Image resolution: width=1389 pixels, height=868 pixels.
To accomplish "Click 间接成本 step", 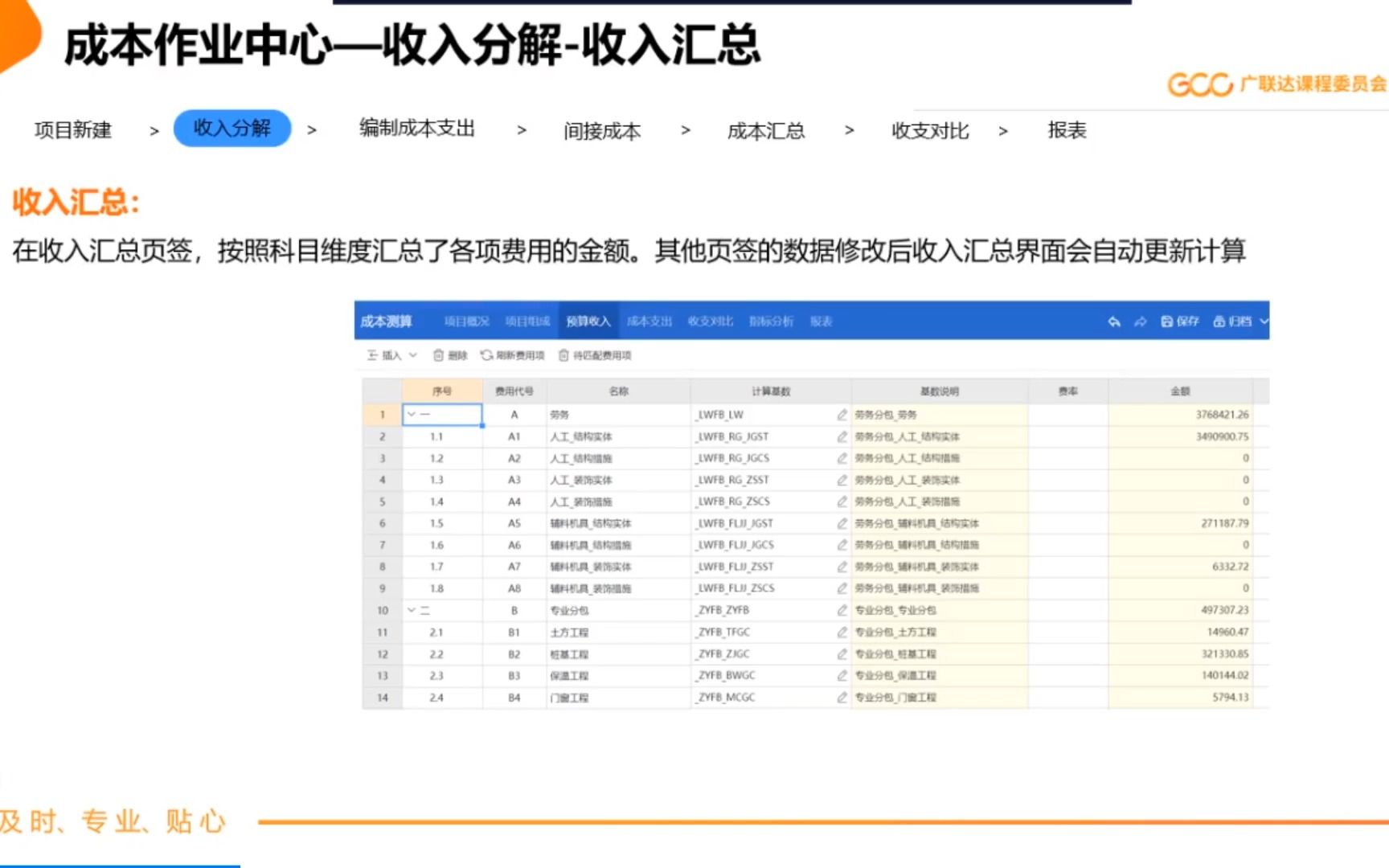I will pyautogui.click(x=602, y=130).
